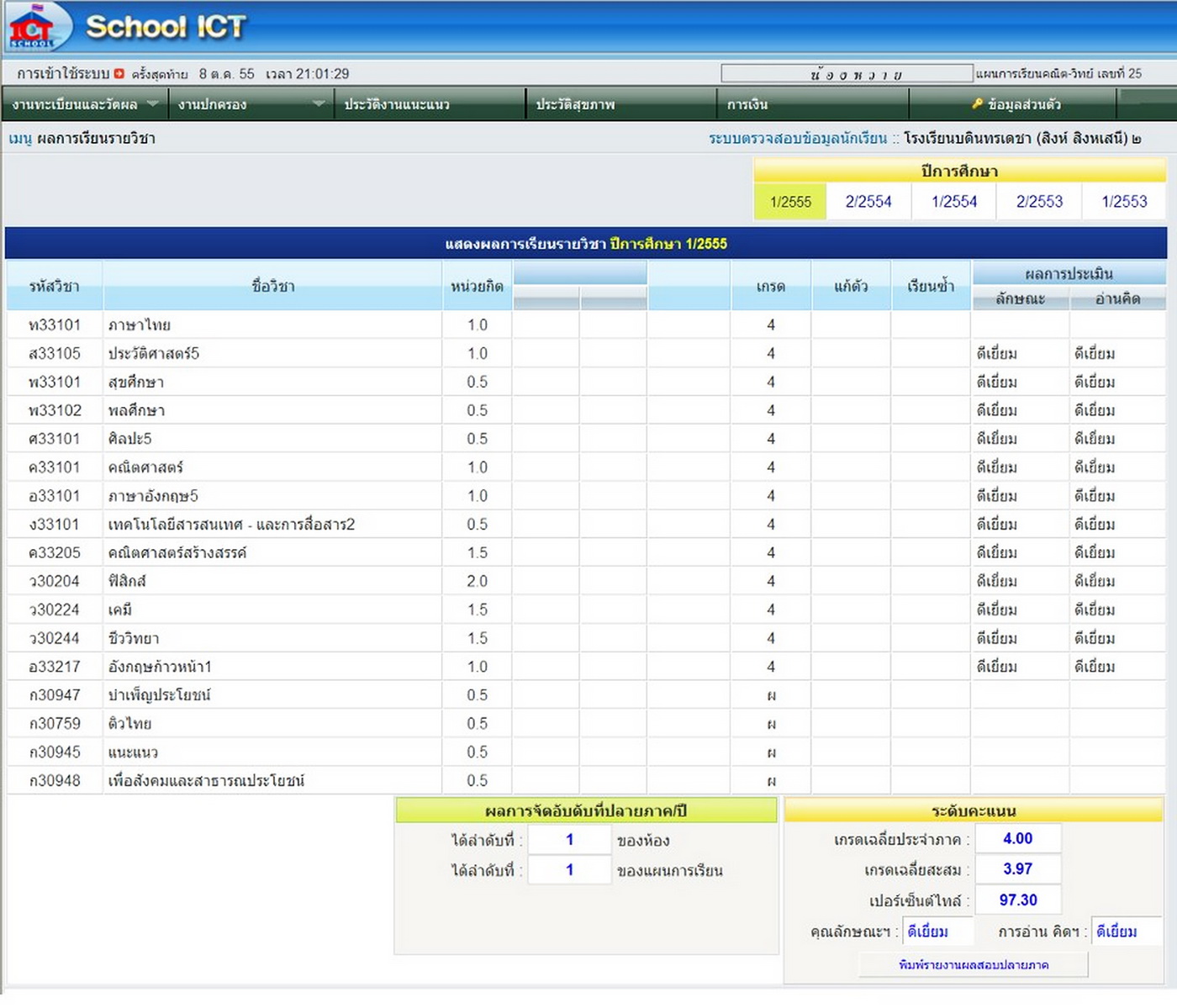Image resolution: width=1177 pixels, height=1008 pixels.
Task: Expand the งานทะเบียนและวัดผล menu arrow
Action: tap(152, 104)
